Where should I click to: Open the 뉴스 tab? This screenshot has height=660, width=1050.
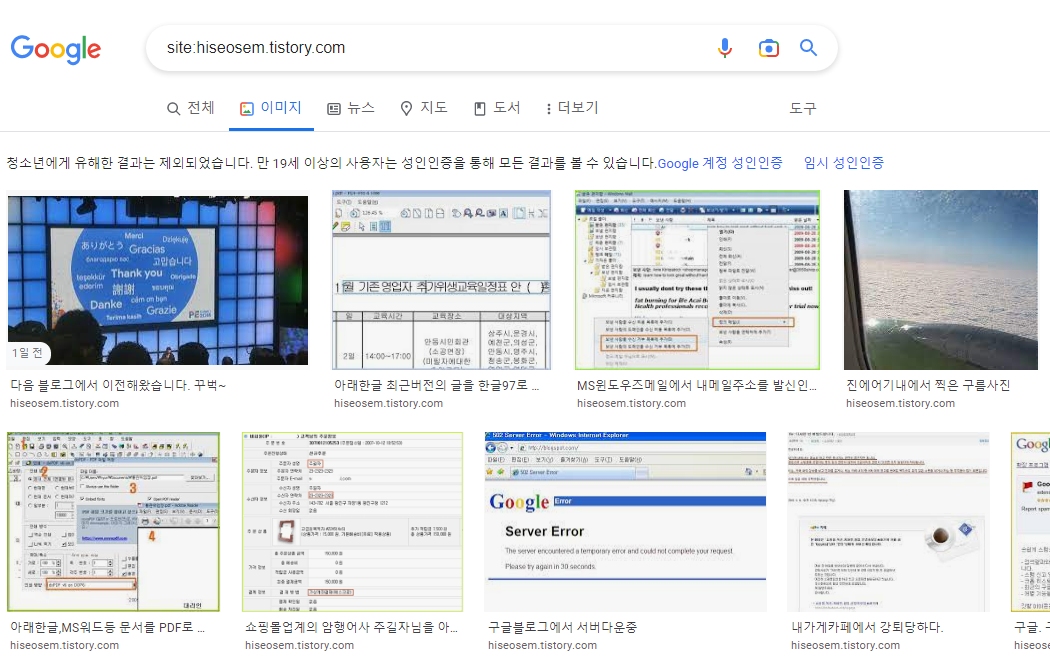point(351,108)
